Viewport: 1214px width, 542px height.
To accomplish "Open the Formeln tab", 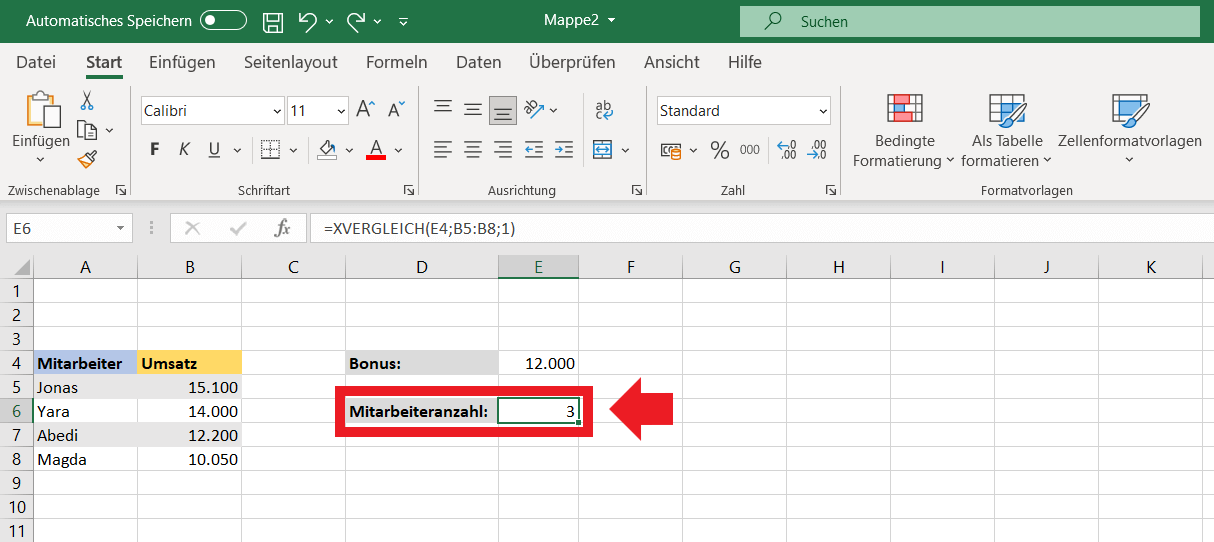I will 397,62.
